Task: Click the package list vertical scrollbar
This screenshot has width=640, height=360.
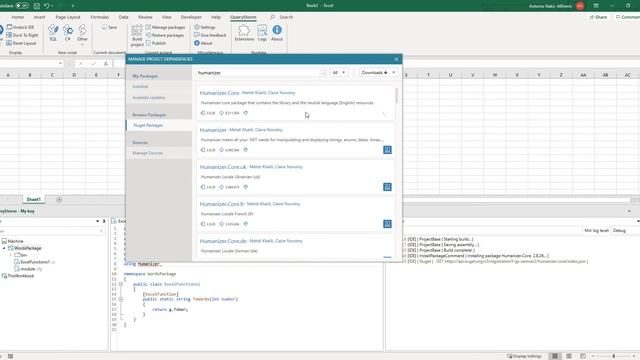Action: point(396,96)
